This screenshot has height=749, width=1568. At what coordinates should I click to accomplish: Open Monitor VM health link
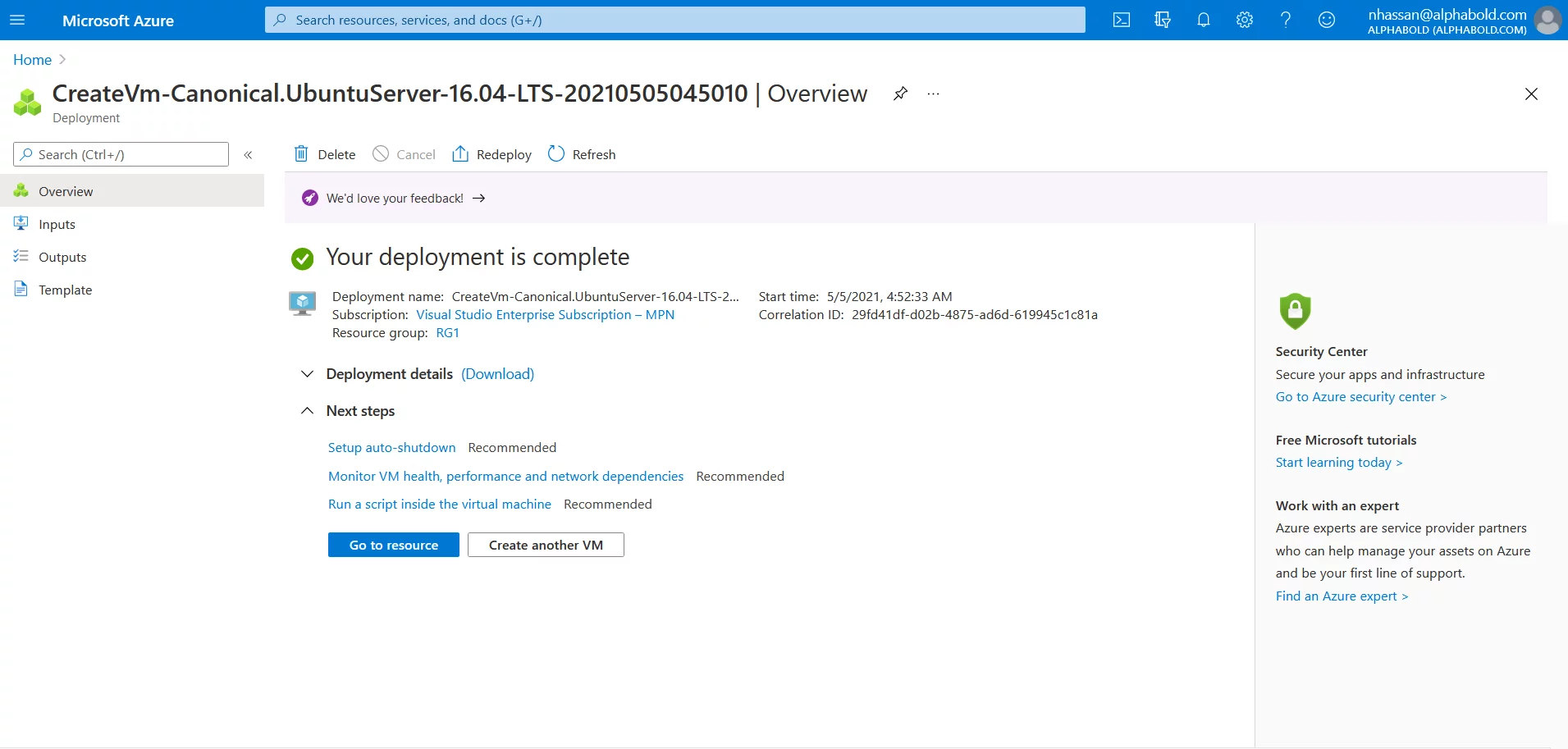coord(505,477)
